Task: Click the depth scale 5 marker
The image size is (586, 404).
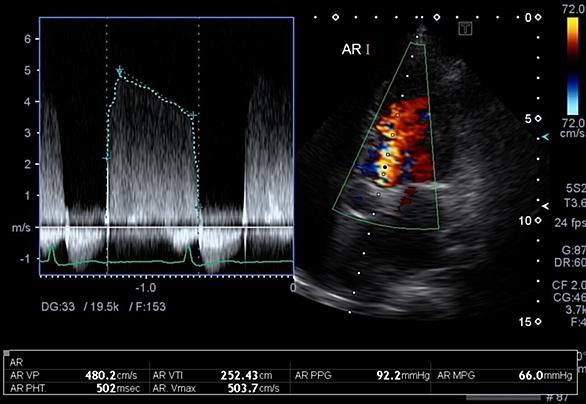Action: (533, 119)
